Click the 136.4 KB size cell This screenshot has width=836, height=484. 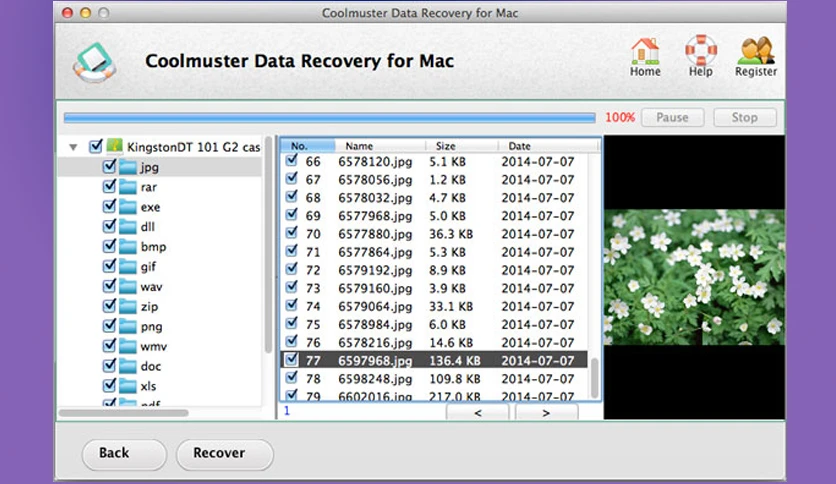click(455, 361)
